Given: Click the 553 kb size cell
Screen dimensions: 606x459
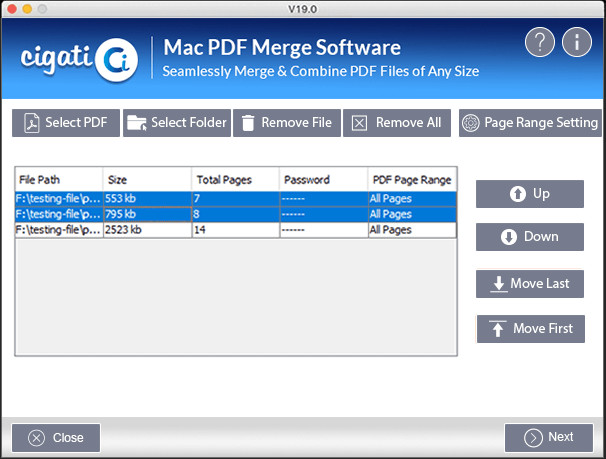Looking at the screenshot, I should click(147, 199).
